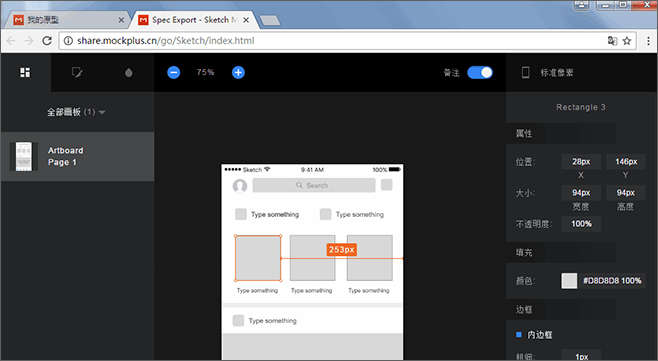Click the 属性 section header
The image size is (658, 361).
524,133
